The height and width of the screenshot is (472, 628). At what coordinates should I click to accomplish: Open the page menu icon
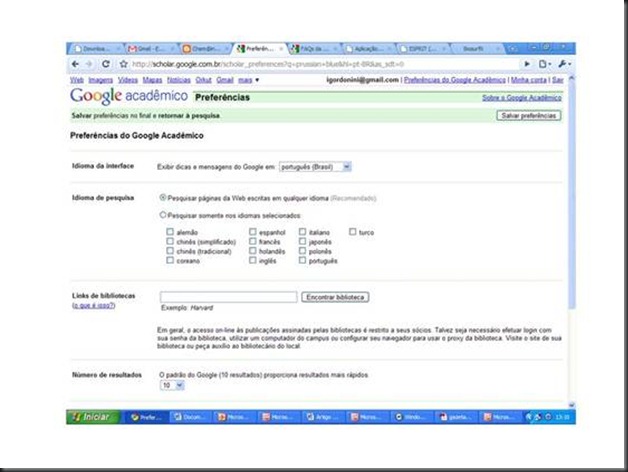click(545, 64)
